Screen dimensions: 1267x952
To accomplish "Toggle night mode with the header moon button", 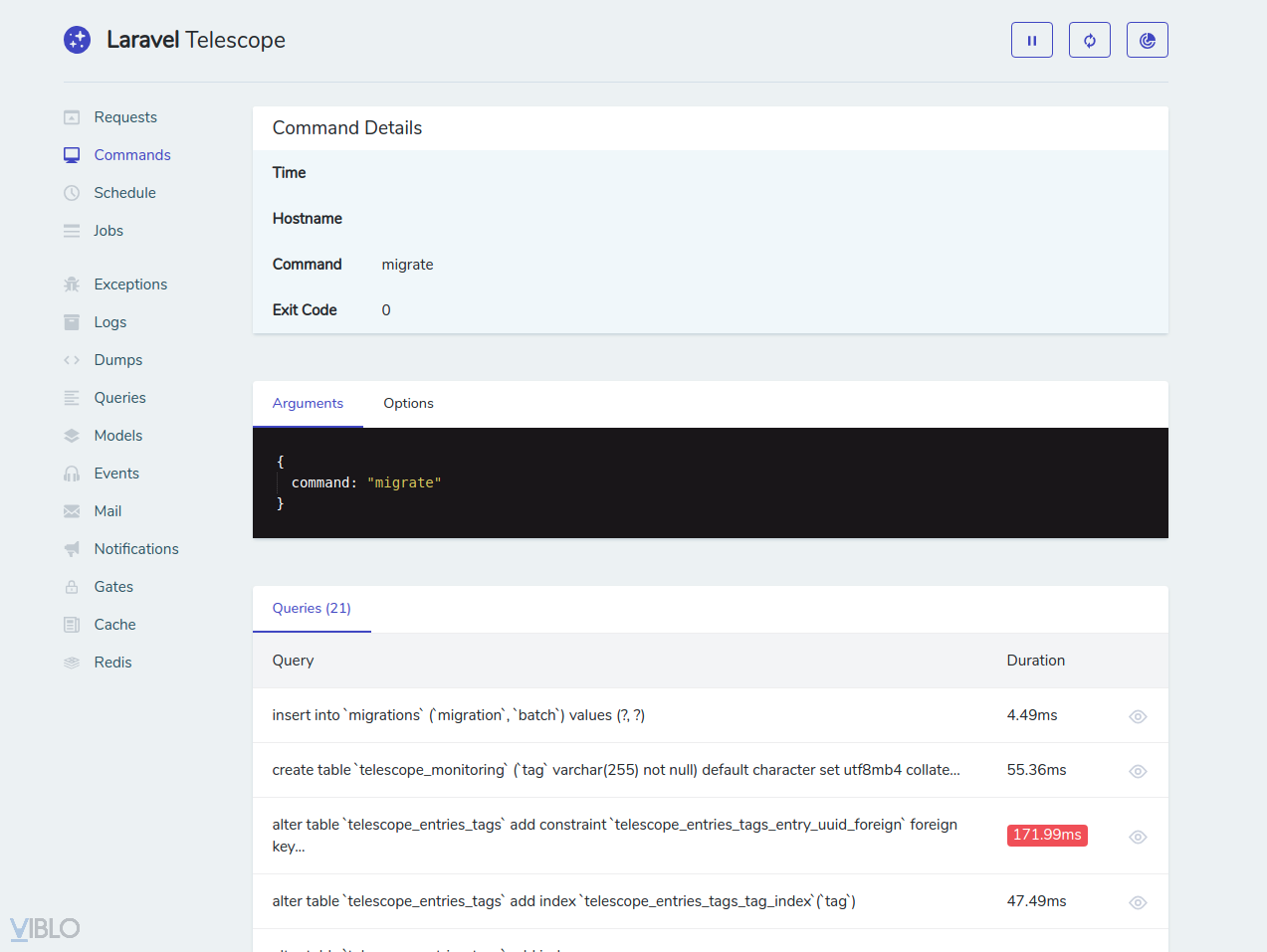I will pyautogui.click(x=1148, y=40).
